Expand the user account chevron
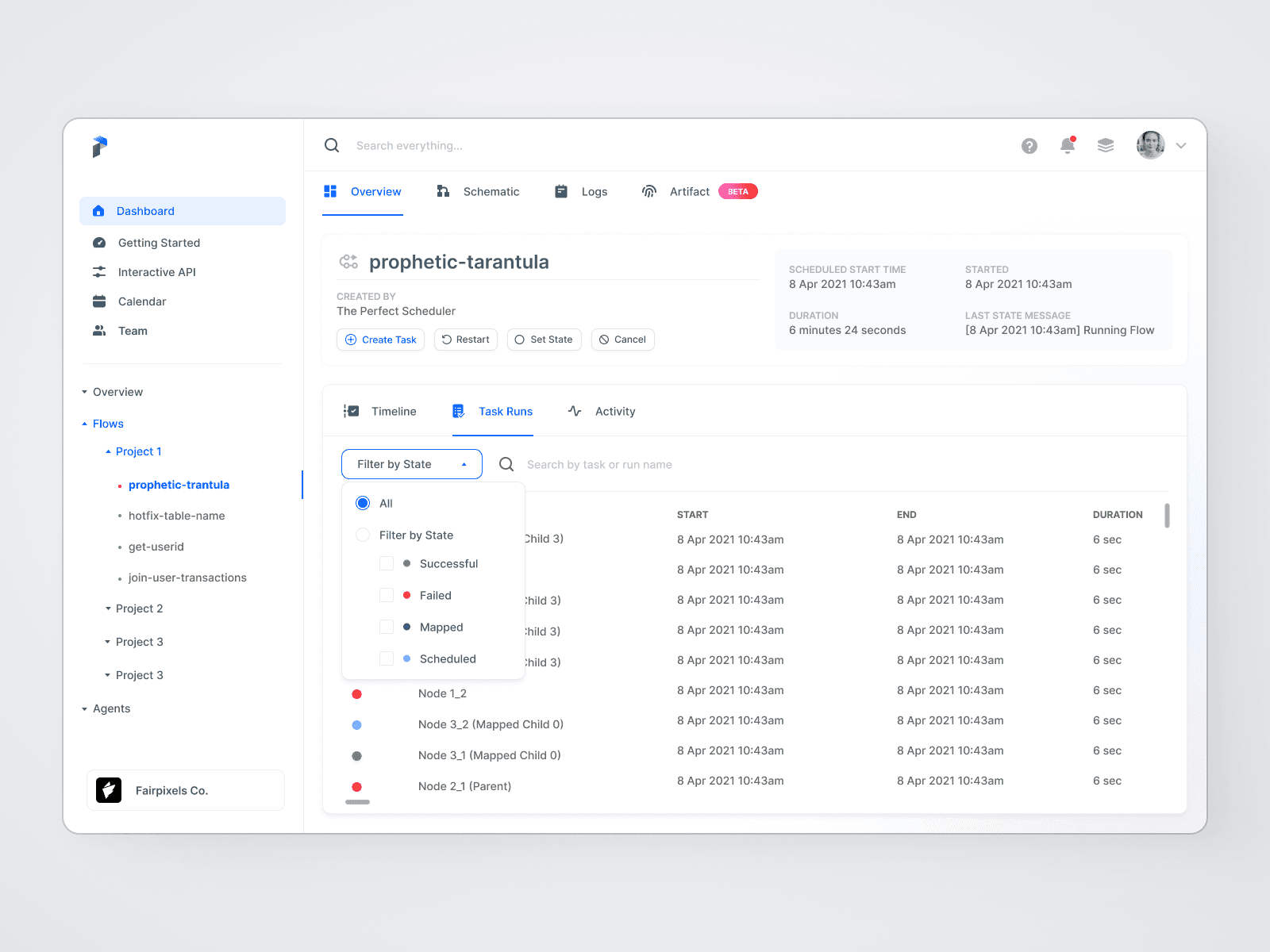This screenshot has width=1270, height=952. (x=1181, y=146)
